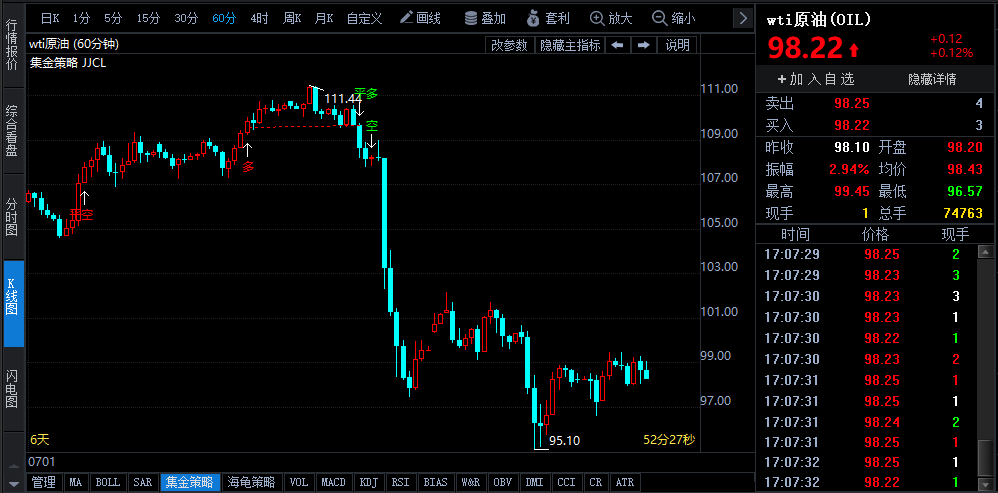Click the 说明 description button
Viewport: 998px width, 493px height.
tap(677, 45)
